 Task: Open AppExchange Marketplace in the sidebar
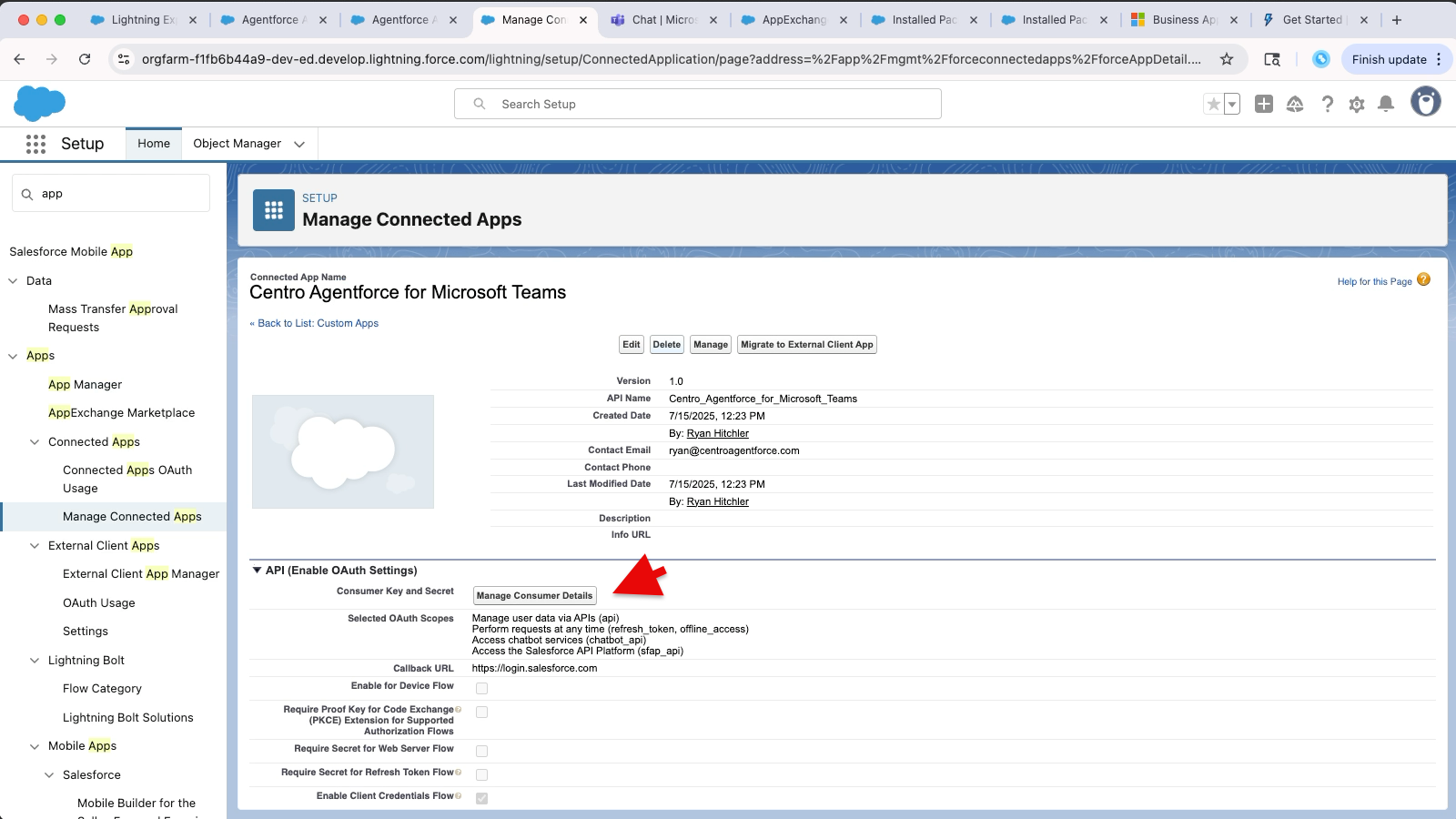pos(122,413)
